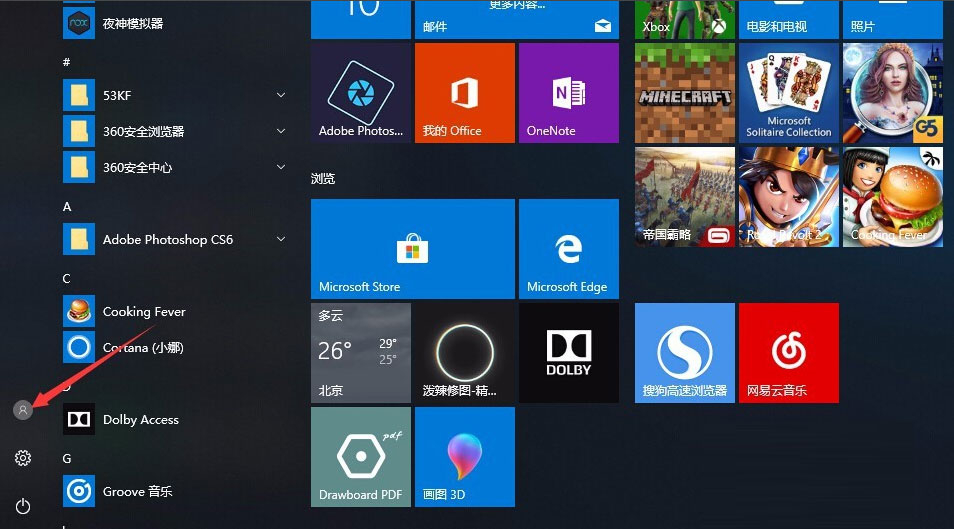Open the Dolby tile
The height and width of the screenshot is (529, 954).
point(568,353)
